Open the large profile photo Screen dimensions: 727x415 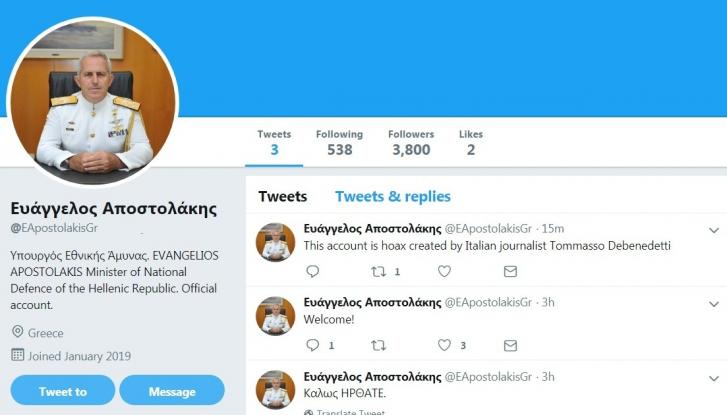pos(93,103)
